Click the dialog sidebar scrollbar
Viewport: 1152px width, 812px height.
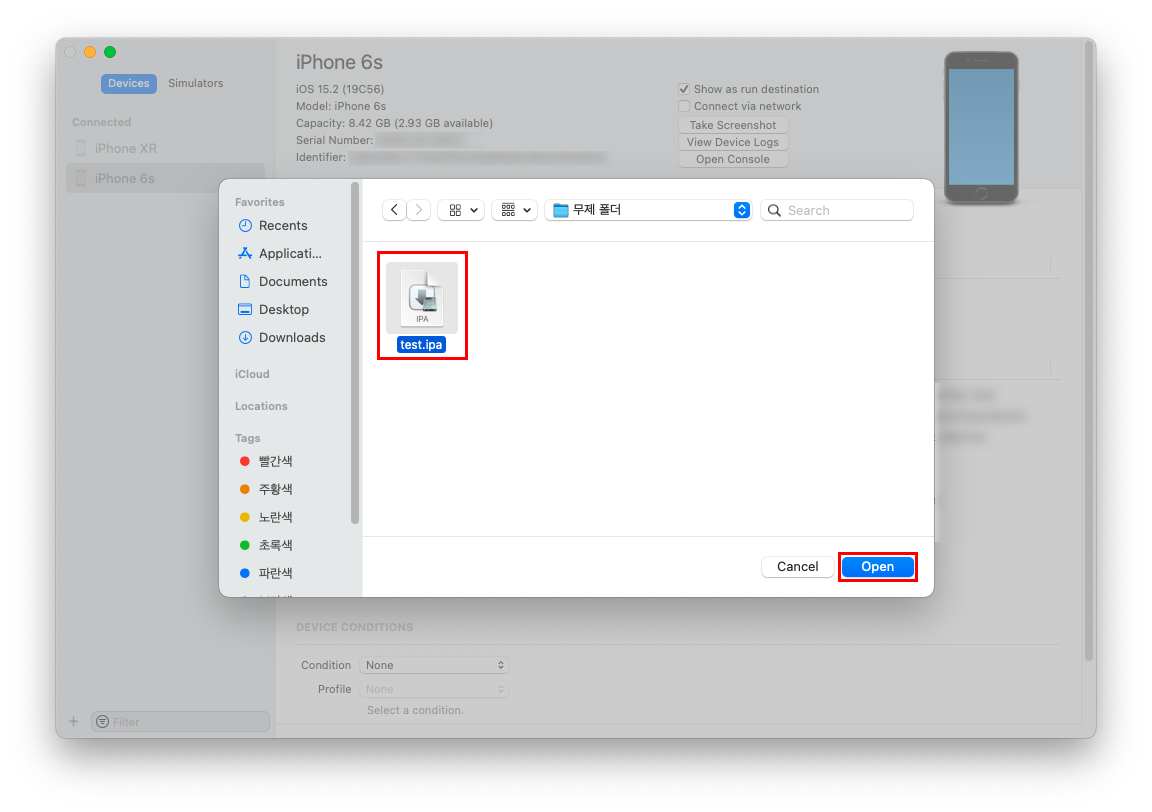pyautogui.click(x=356, y=353)
